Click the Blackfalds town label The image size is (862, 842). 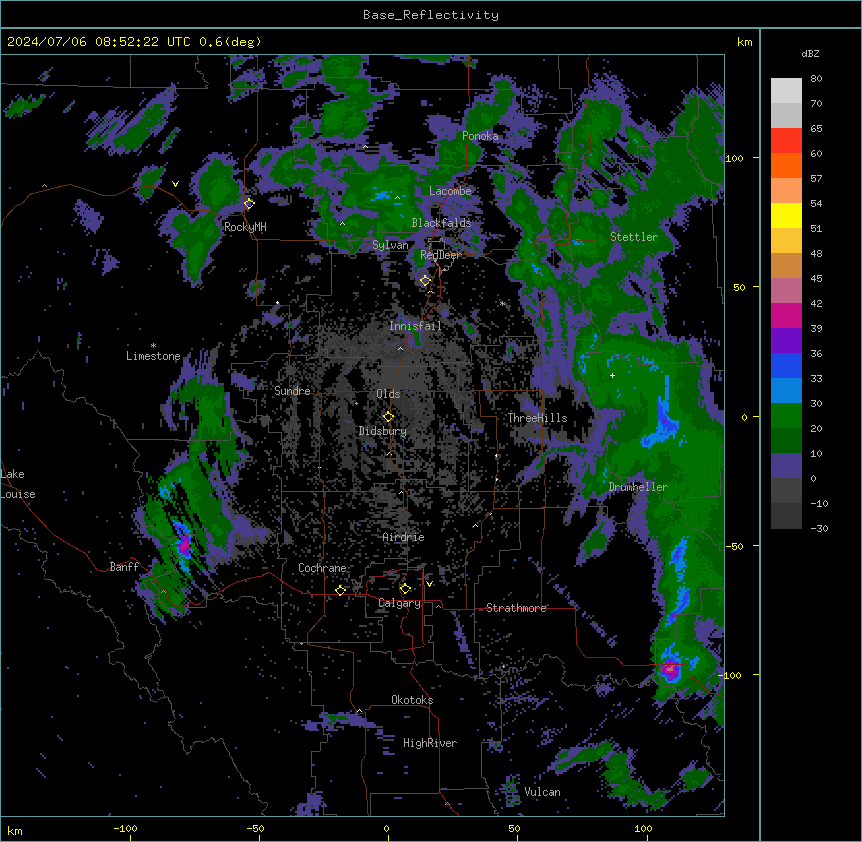click(x=441, y=223)
